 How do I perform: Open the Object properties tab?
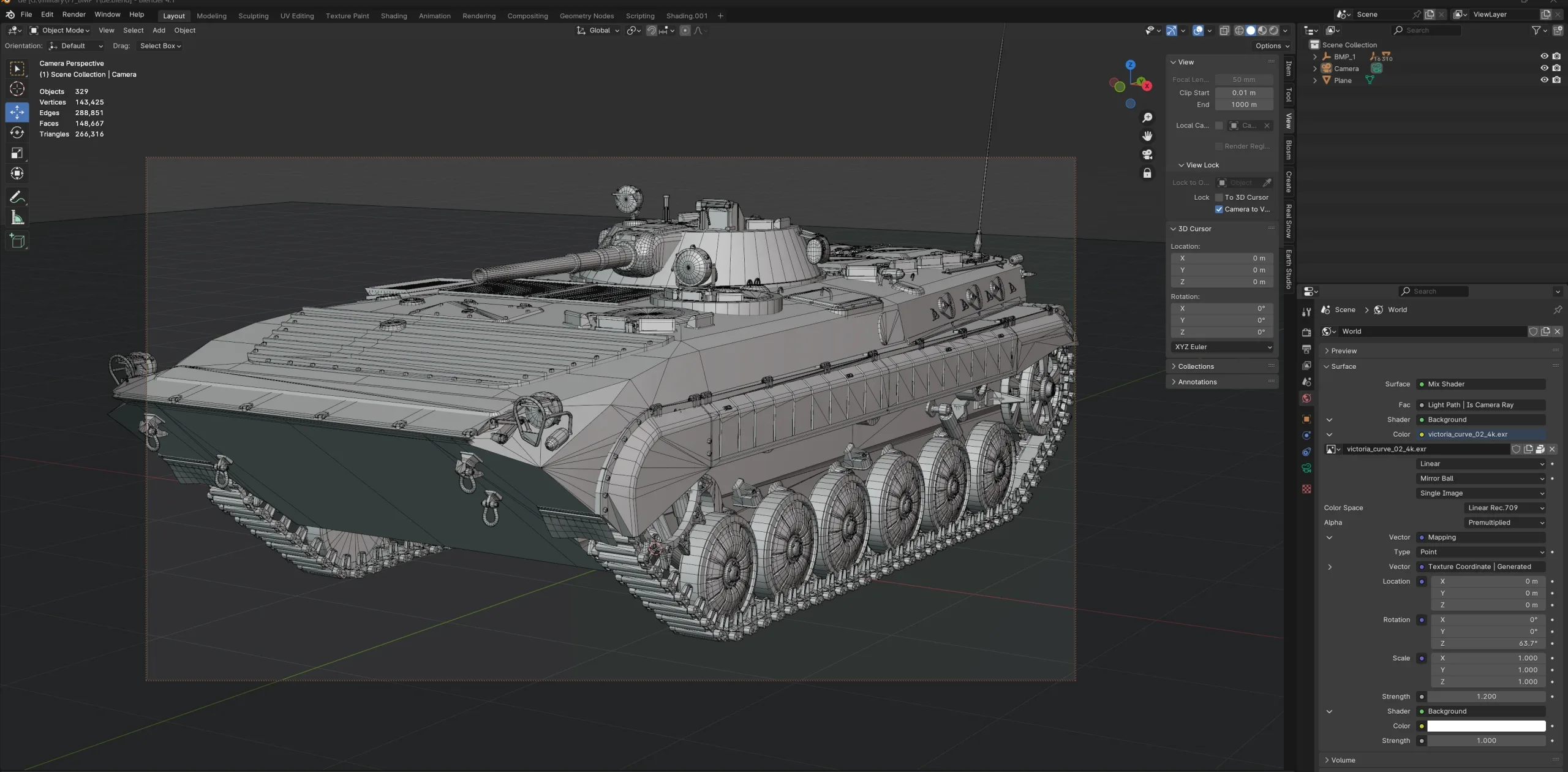click(x=1306, y=419)
